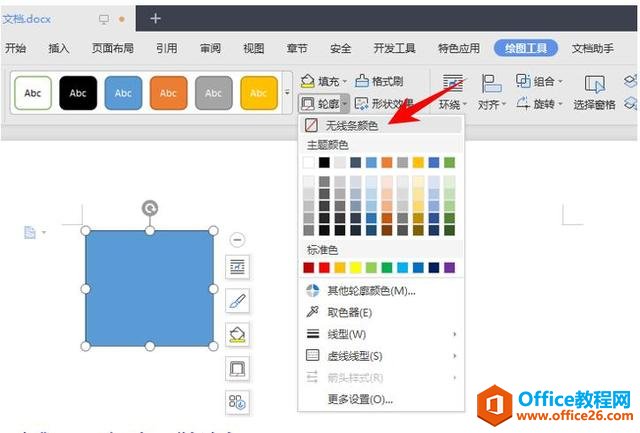Expand the Outline (轮廓) dropdown arrow

[x=345, y=104]
